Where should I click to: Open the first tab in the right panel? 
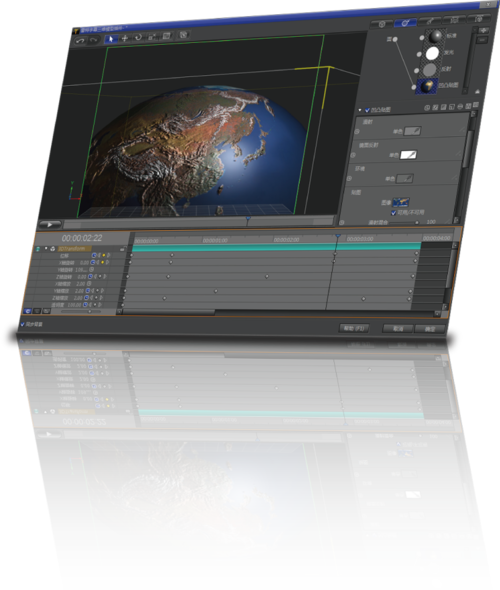pos(382,24)
